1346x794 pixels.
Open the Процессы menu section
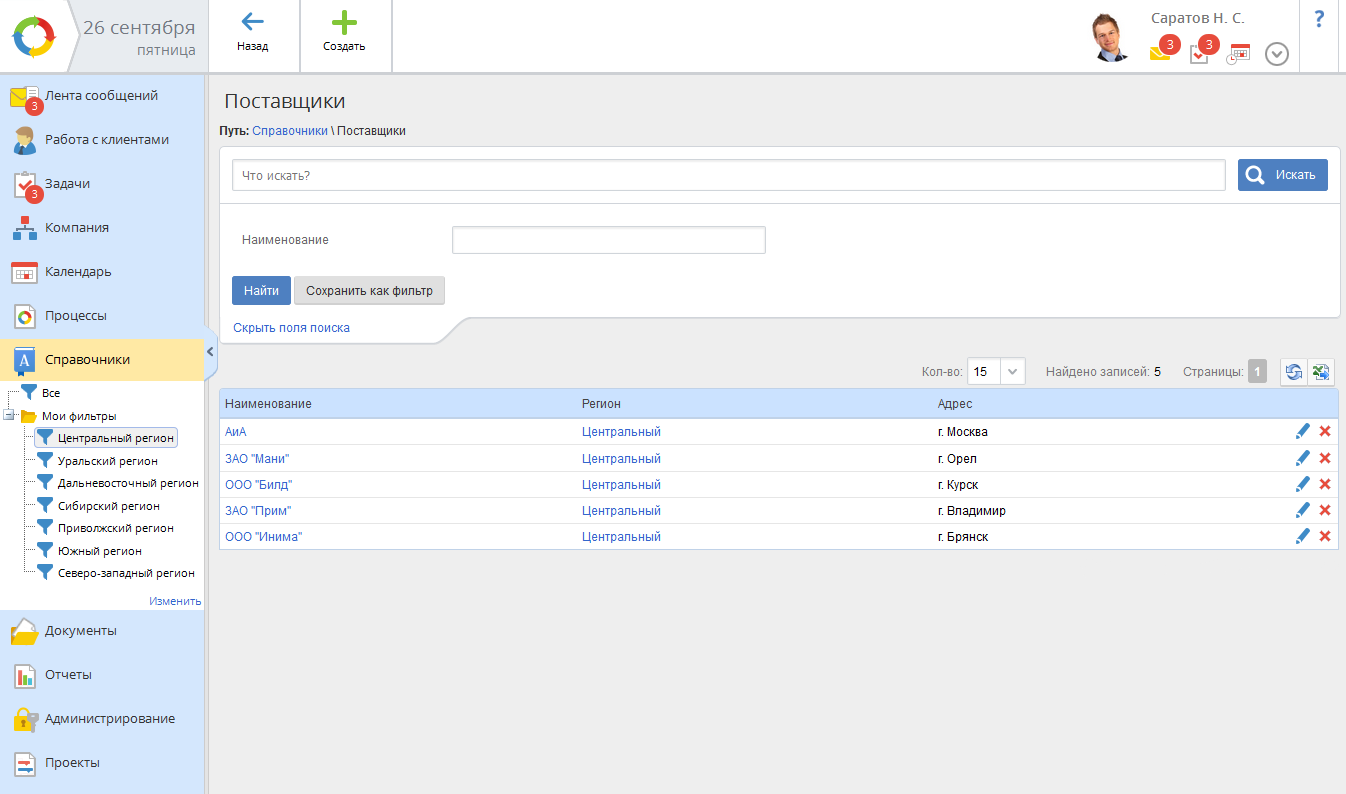tap(75, 316)
